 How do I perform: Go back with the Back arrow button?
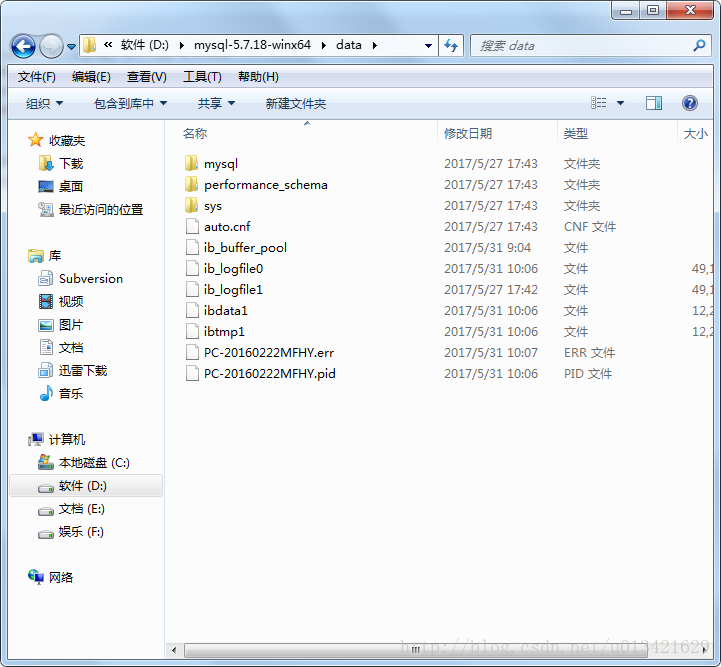pos(23,46)
